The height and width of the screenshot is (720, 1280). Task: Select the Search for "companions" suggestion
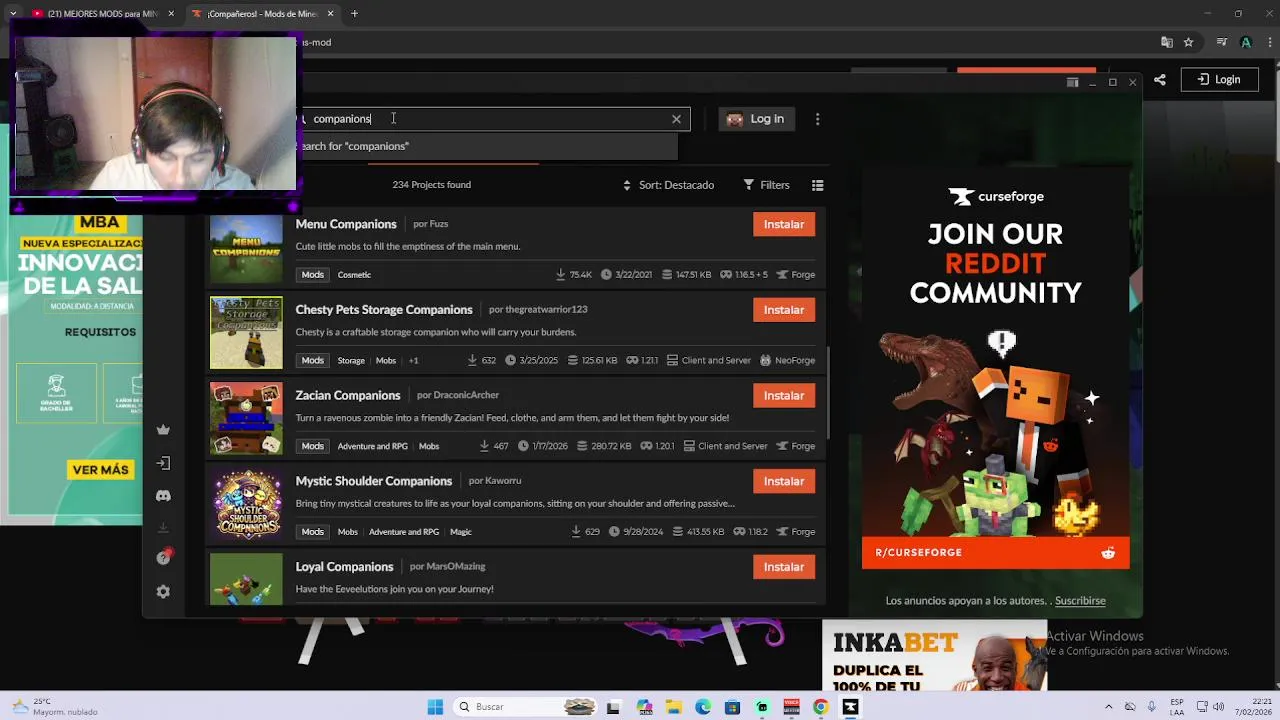[x=489, y=146]
